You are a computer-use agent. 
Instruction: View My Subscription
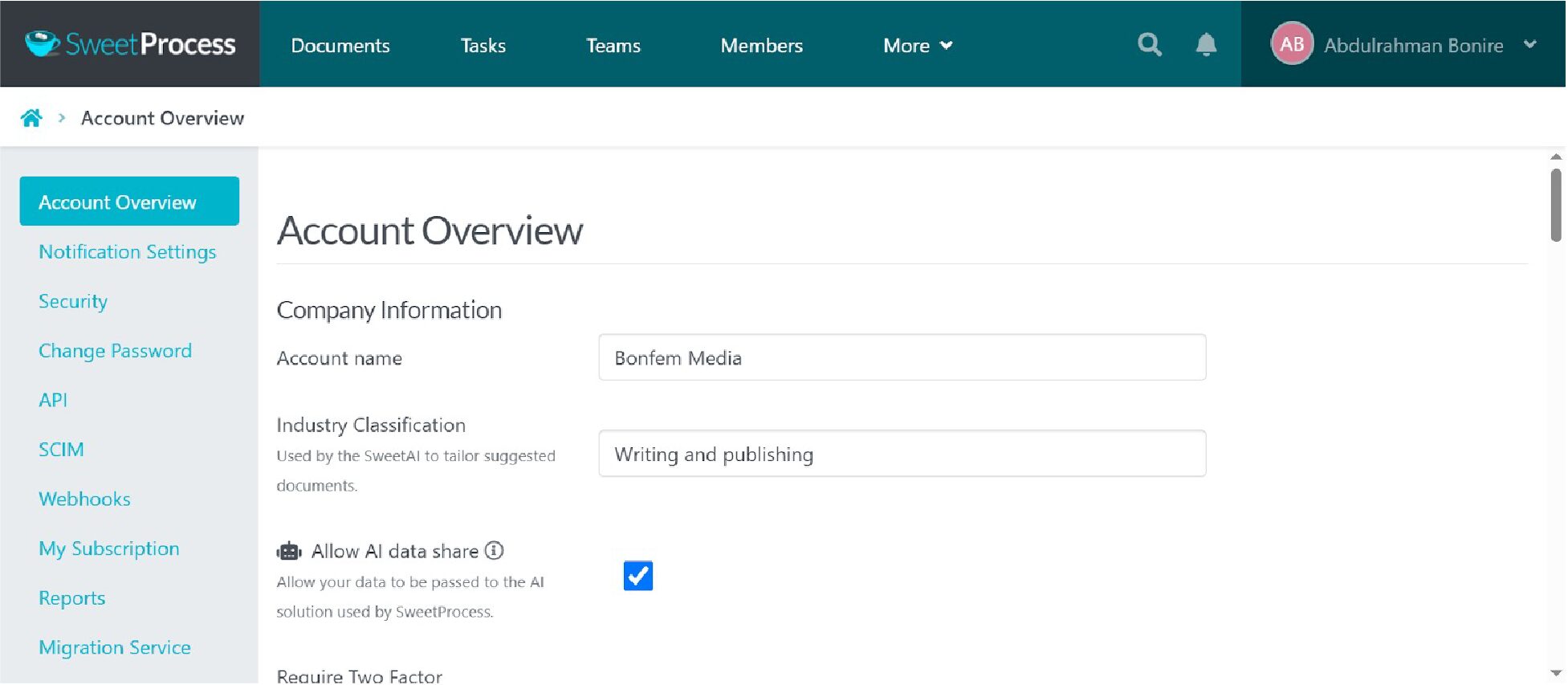point(109,549)
